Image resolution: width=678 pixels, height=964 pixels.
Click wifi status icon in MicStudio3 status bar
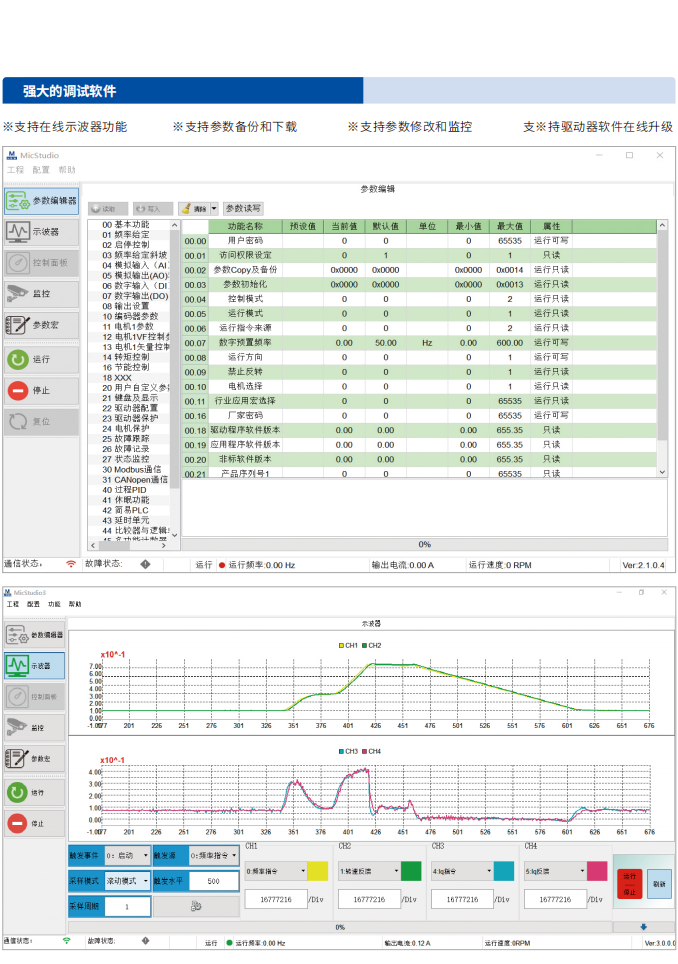click(x=66, y=941)
